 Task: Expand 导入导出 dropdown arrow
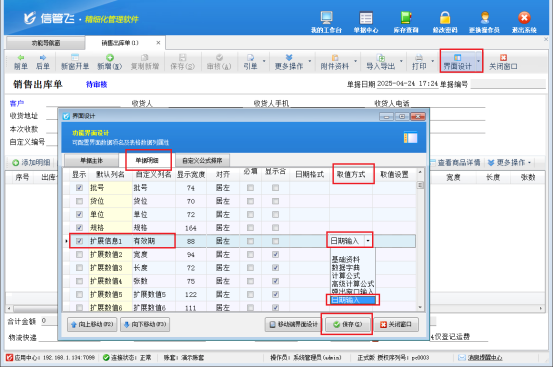coord(401,61)
